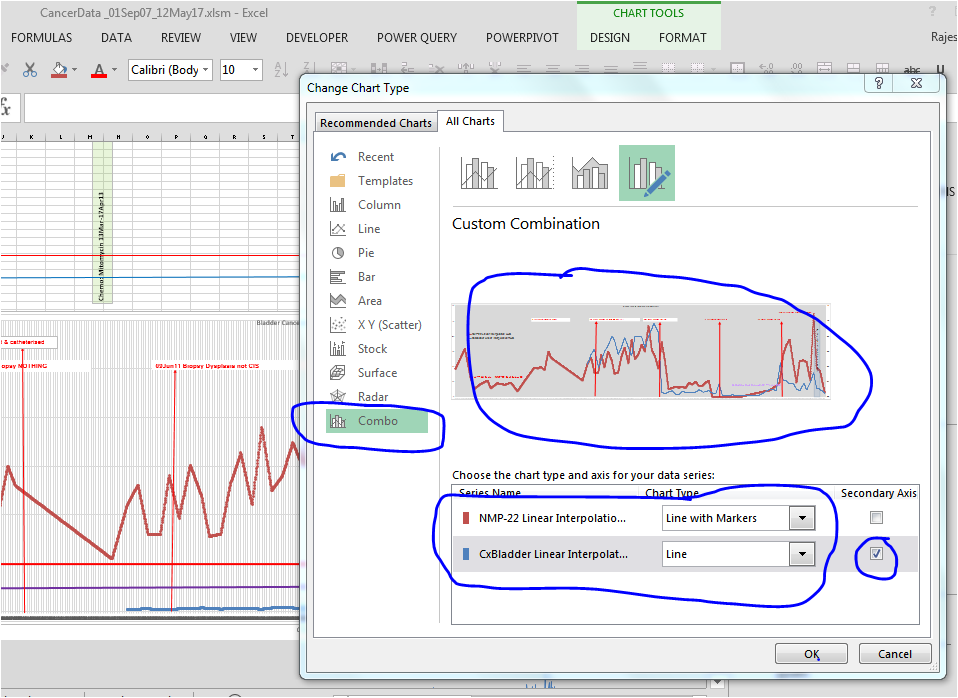Click the 'Biopsy Dysplasia not CIS' chart label
This screenshot has height=698, width=958.
coord(207,366)
